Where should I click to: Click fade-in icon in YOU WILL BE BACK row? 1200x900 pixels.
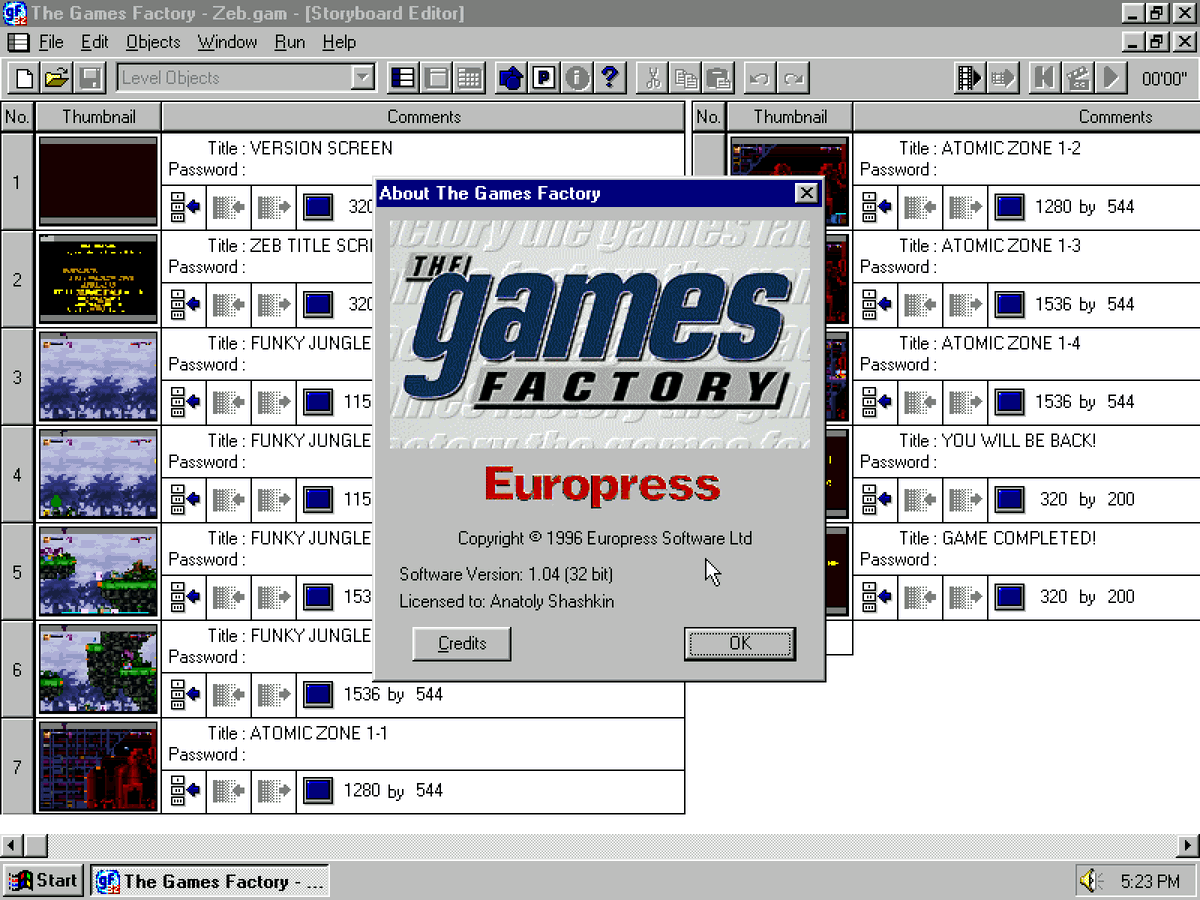coord(921,499)
